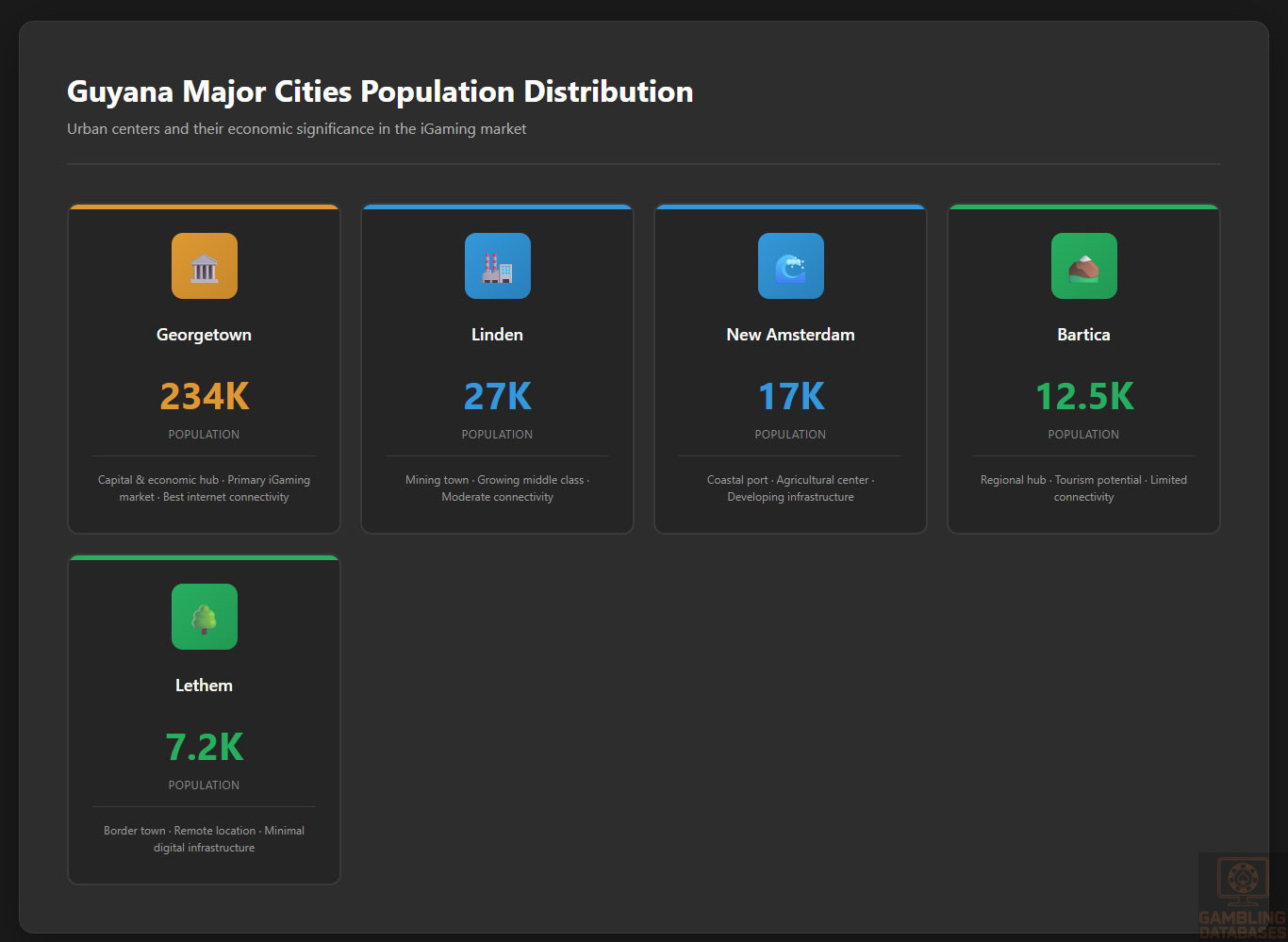Select the Linden city name
Screen dimensions: 1288x942
(x=498, y=335)
